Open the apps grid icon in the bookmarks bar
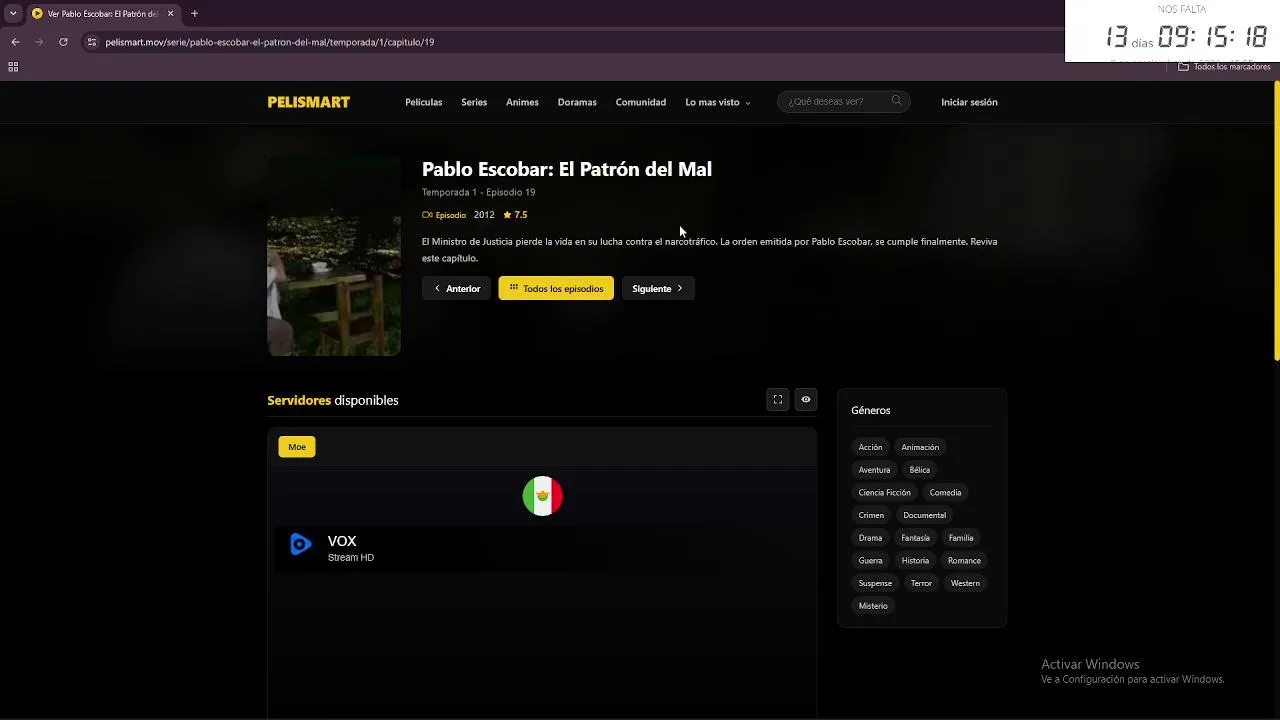 coord(13,67)
